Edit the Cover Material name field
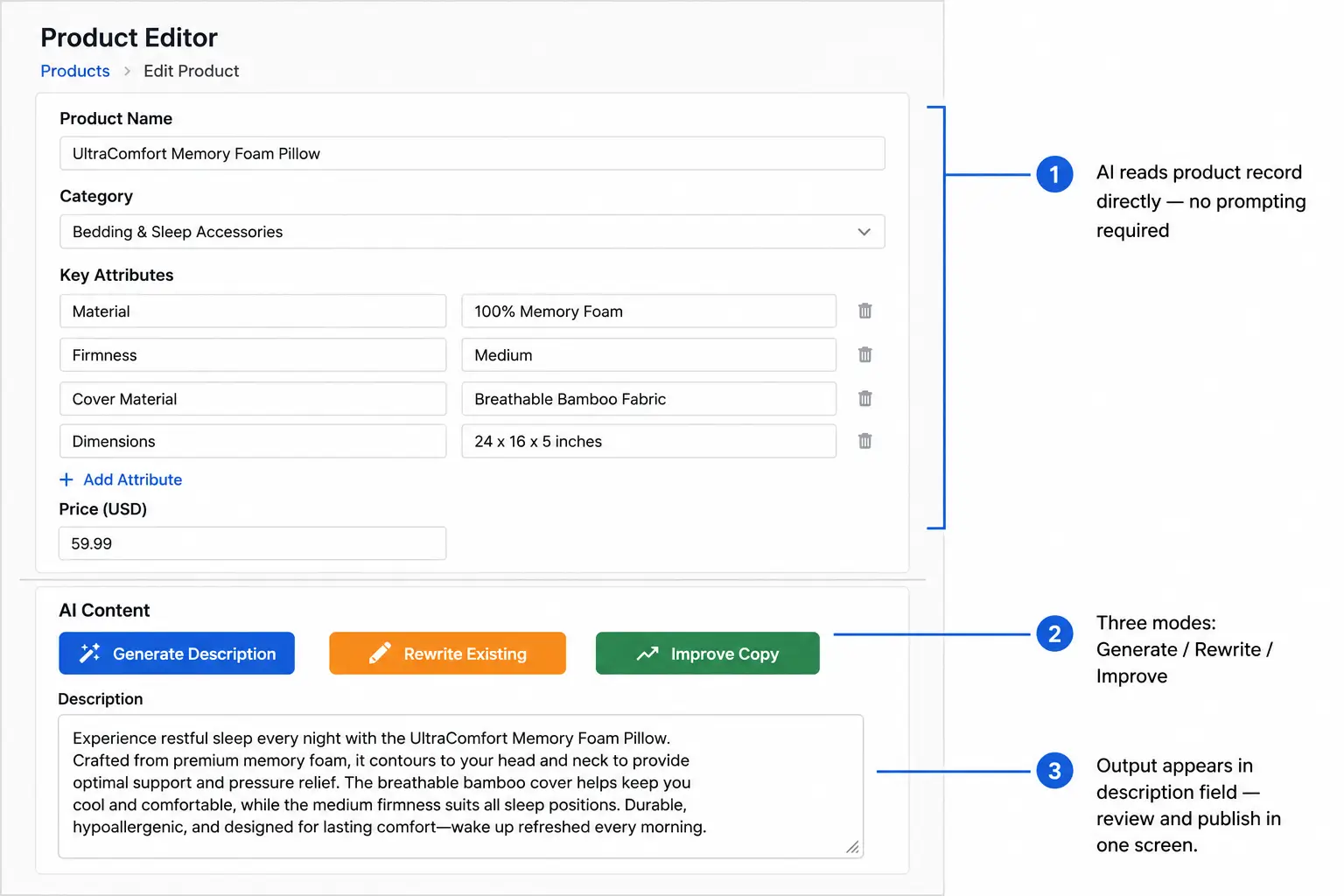This screenshot has height=896, width=1344. pos(253,398)
